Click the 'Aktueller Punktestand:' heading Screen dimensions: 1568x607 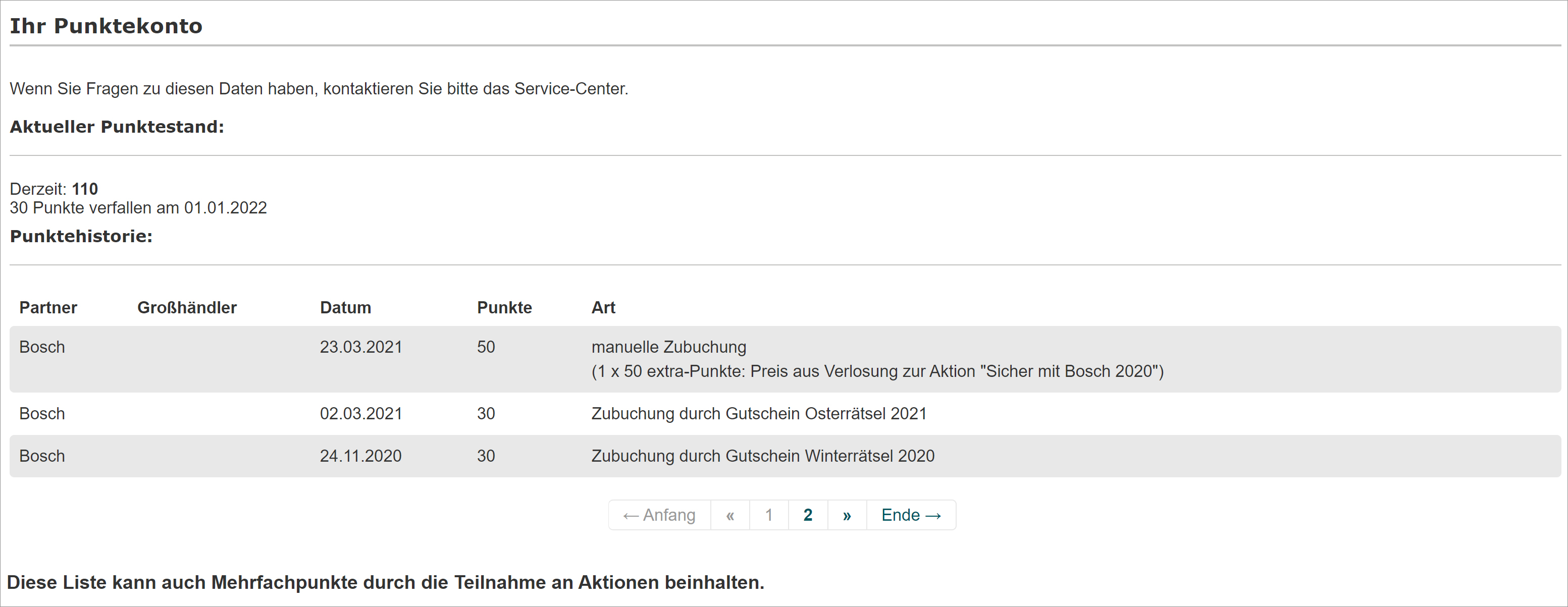[x=117, y=127]
